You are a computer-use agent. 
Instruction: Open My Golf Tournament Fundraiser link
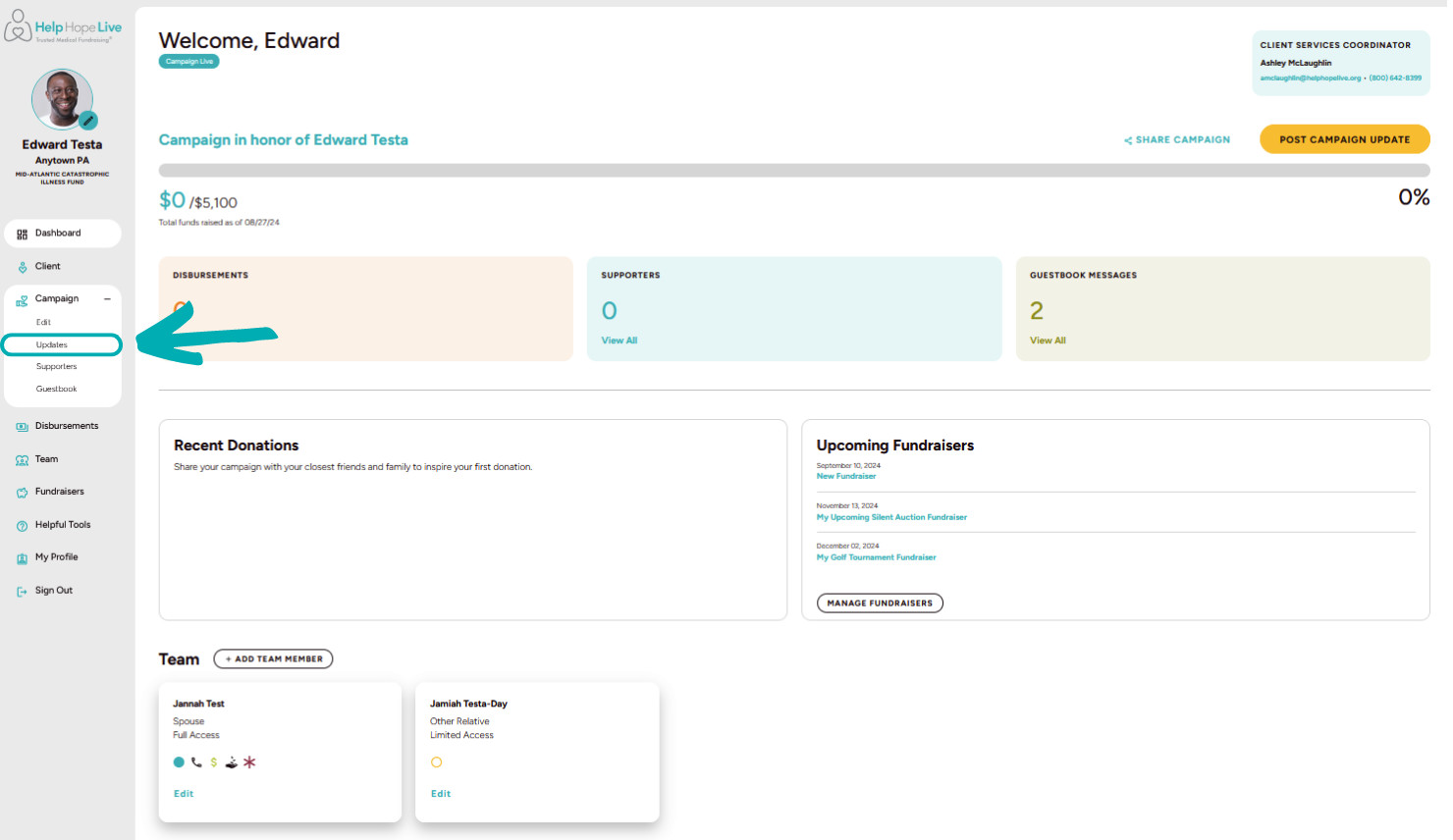pyautogui.click(x=876, y=556)
